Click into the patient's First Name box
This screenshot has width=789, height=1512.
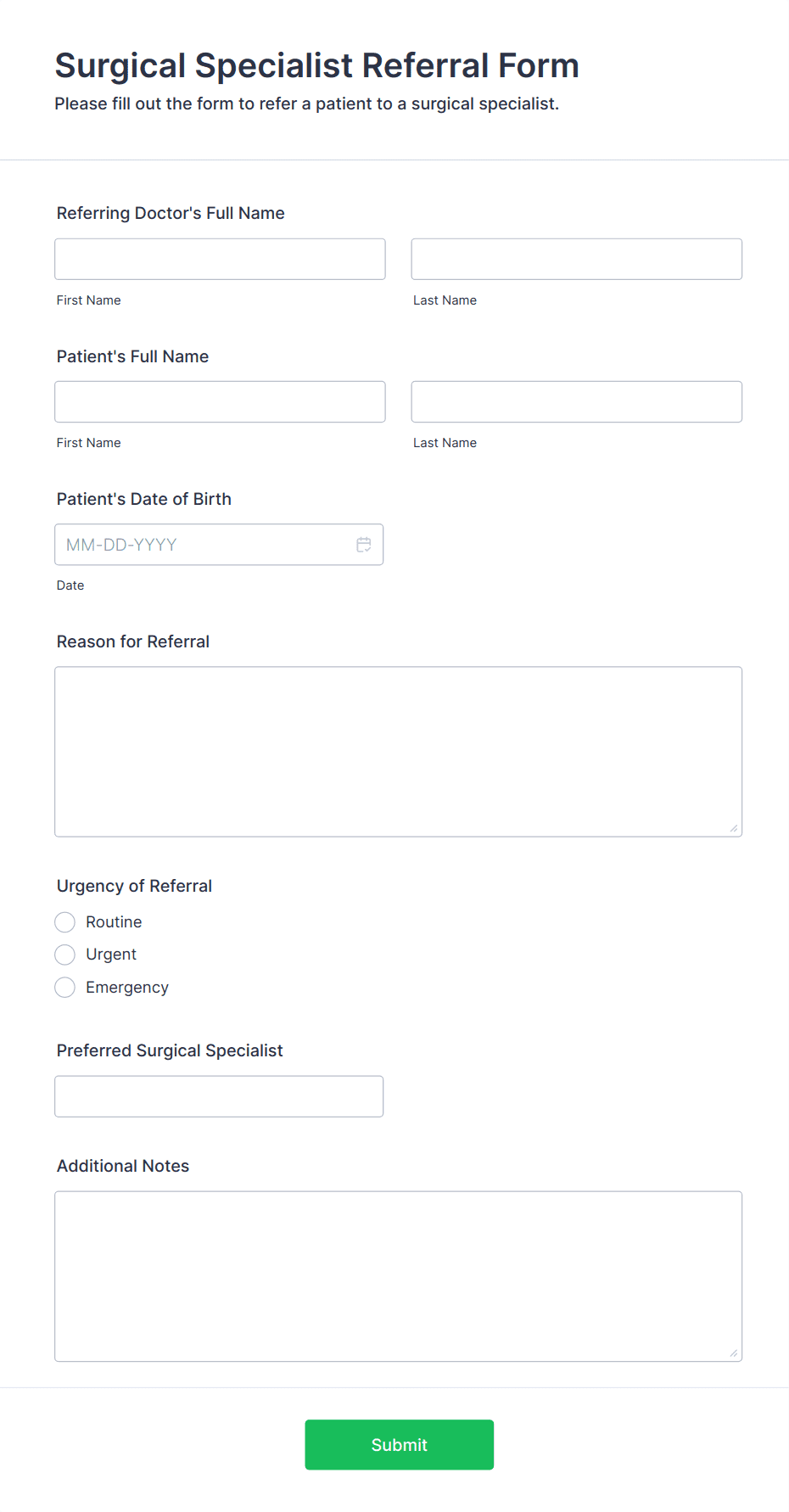[220, 401]
